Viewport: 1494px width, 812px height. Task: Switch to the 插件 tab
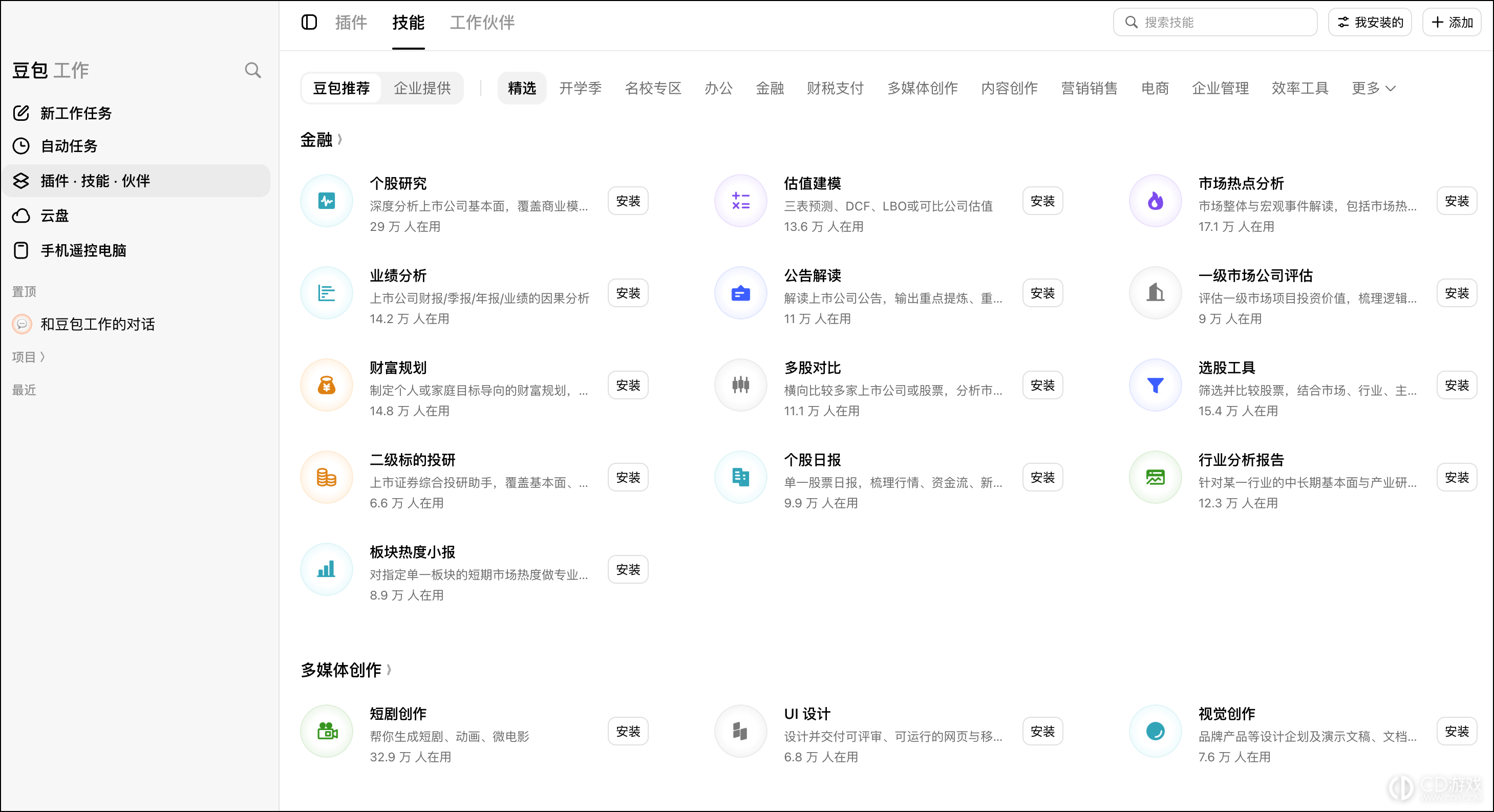[351, 23]
